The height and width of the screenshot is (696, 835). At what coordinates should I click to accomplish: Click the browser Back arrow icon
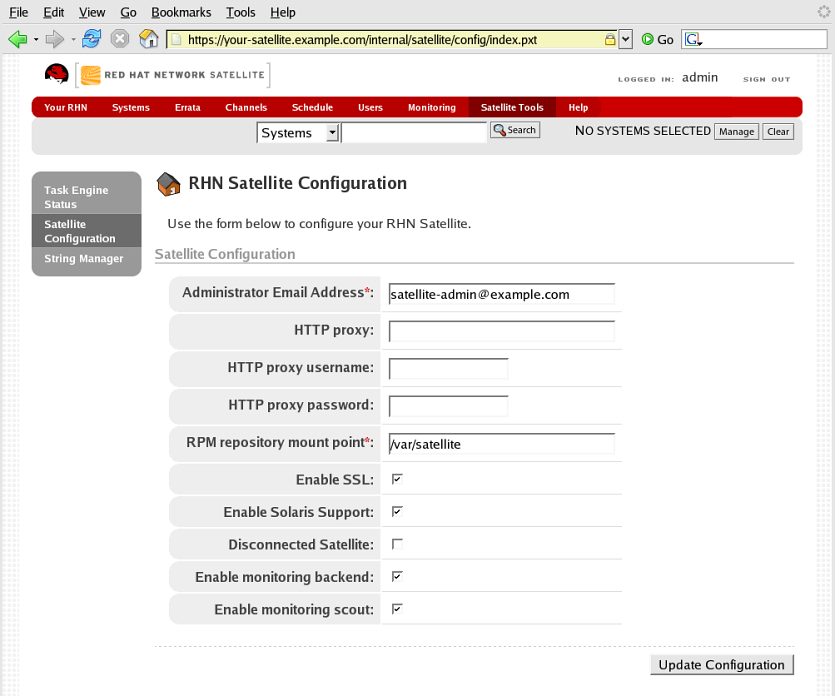(x=18, y=39)
